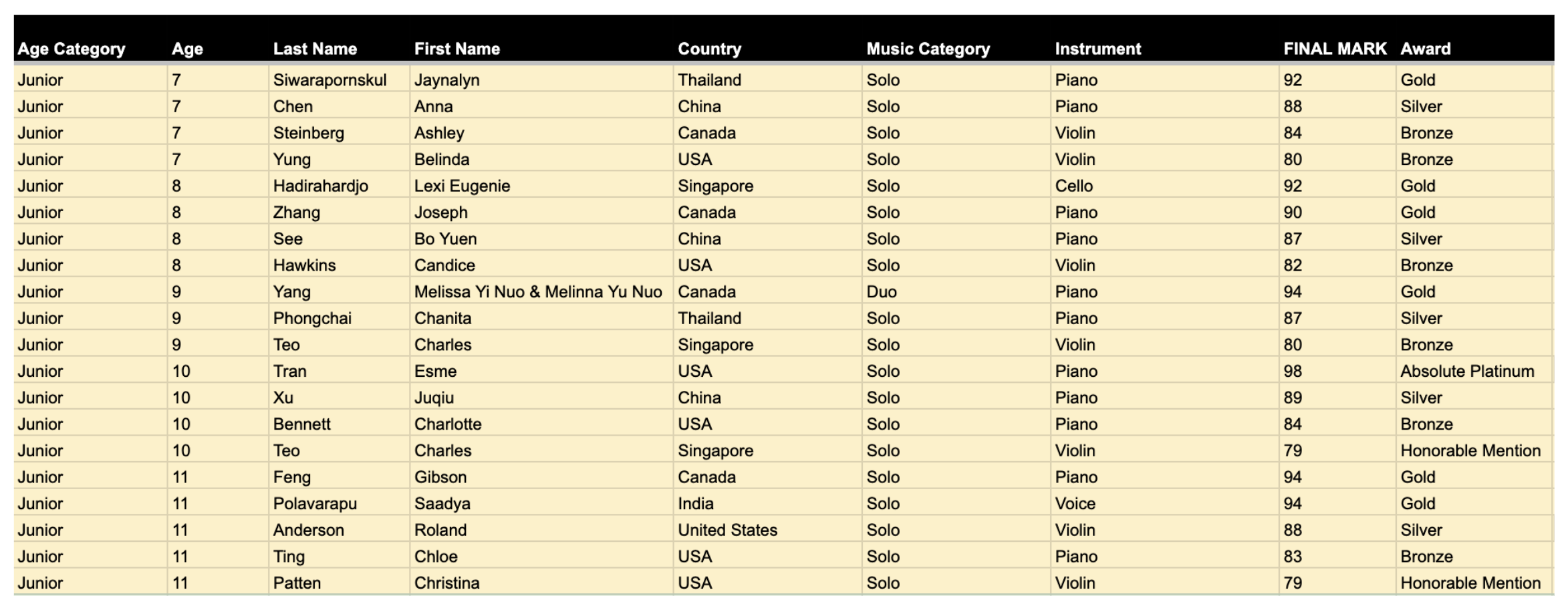Select the Lexi Eugenie first name cell
The image size is (1568, 604).
(x=541, y=186)
